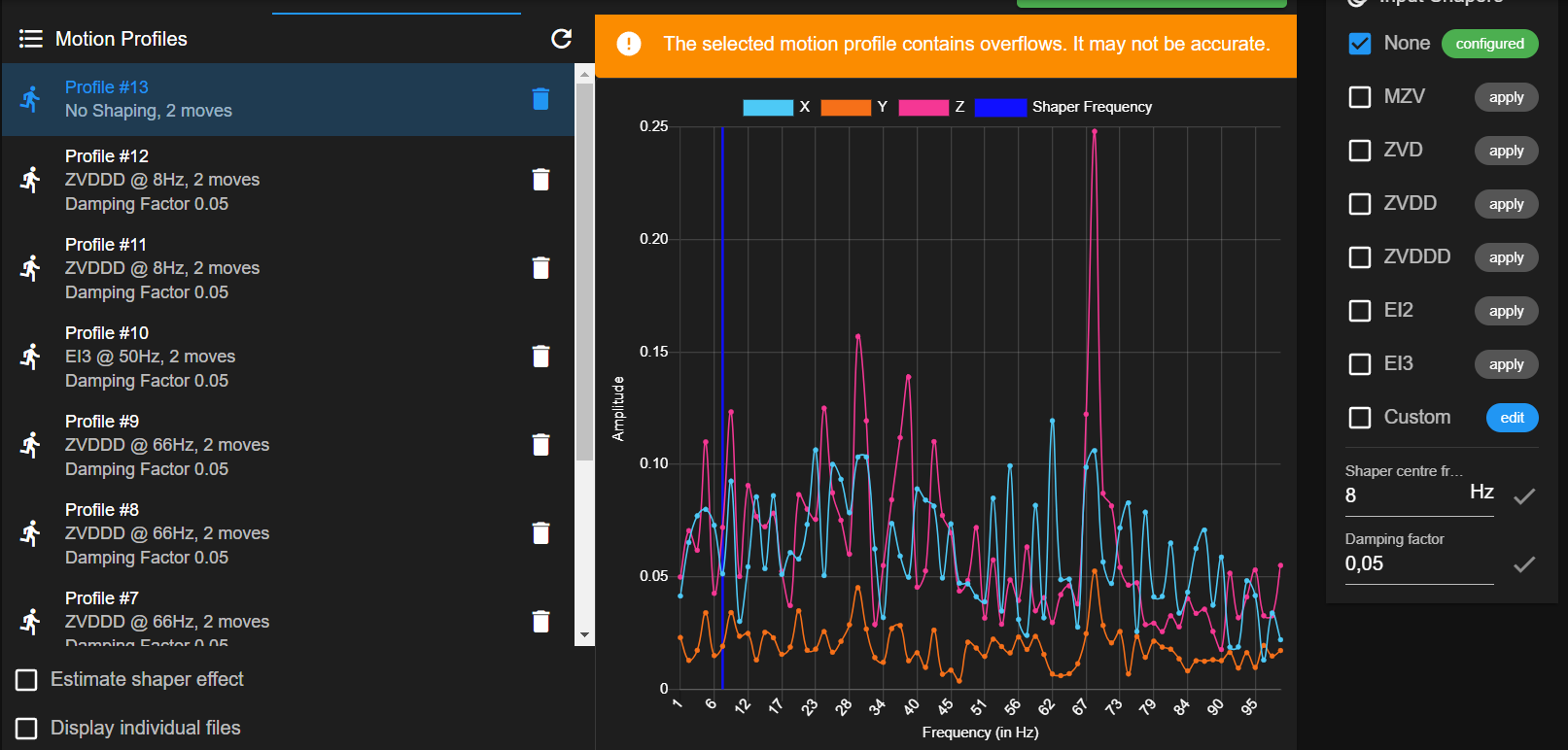This screenshot has width=1568, height=750.
Task: Confirm damping factor checkmark
Action: pyautogui.click(x=1524, y=563)
